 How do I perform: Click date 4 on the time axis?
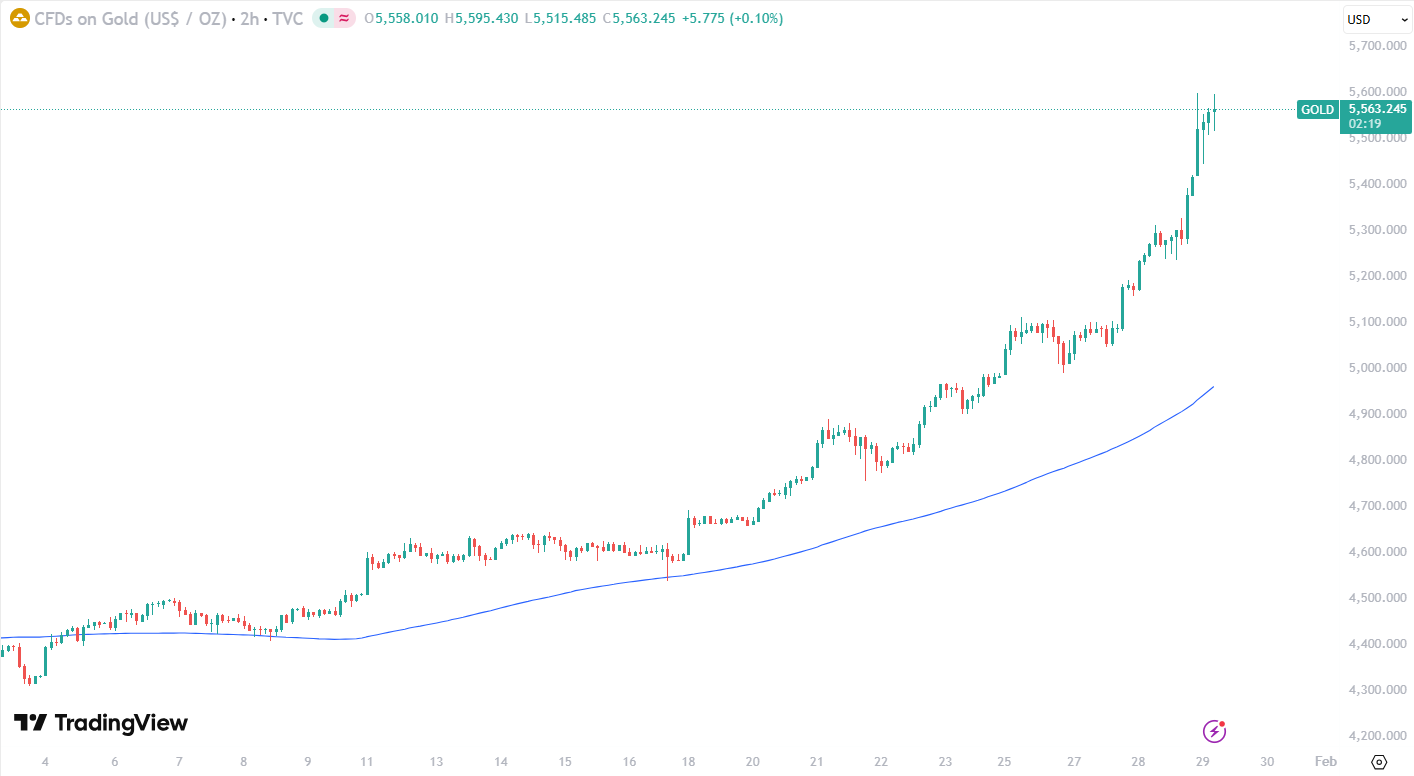[x=45, y=762]
